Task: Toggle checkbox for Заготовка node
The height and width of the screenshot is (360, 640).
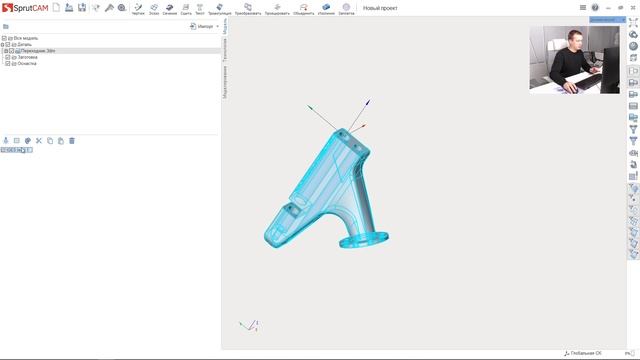Action: click(8, 58)
